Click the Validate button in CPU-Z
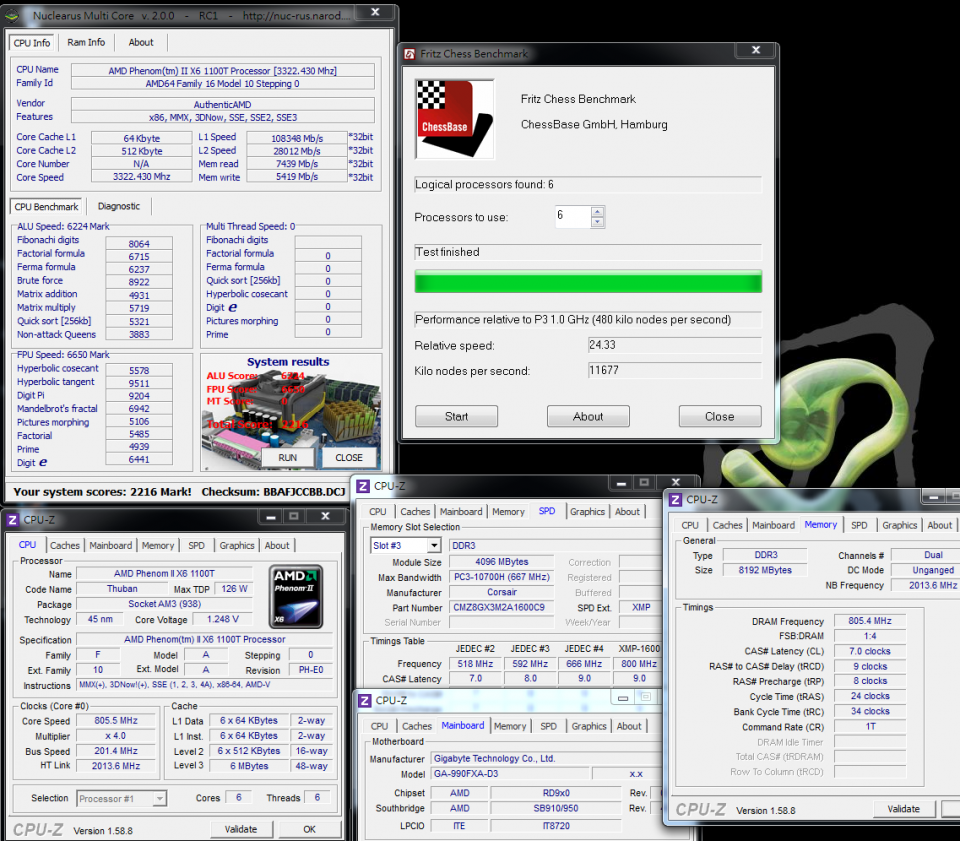 [242, 828]
